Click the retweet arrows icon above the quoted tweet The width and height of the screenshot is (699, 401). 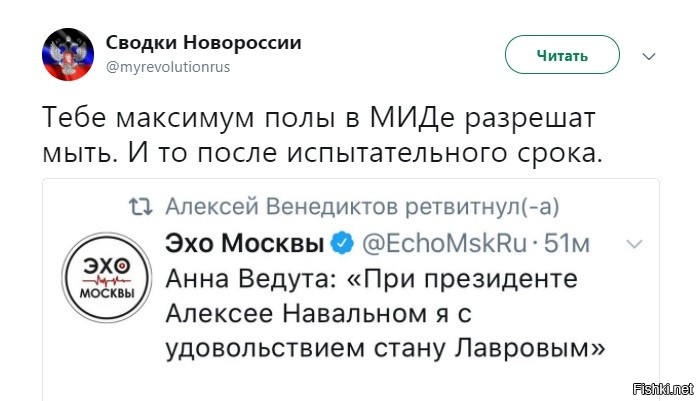140,207
